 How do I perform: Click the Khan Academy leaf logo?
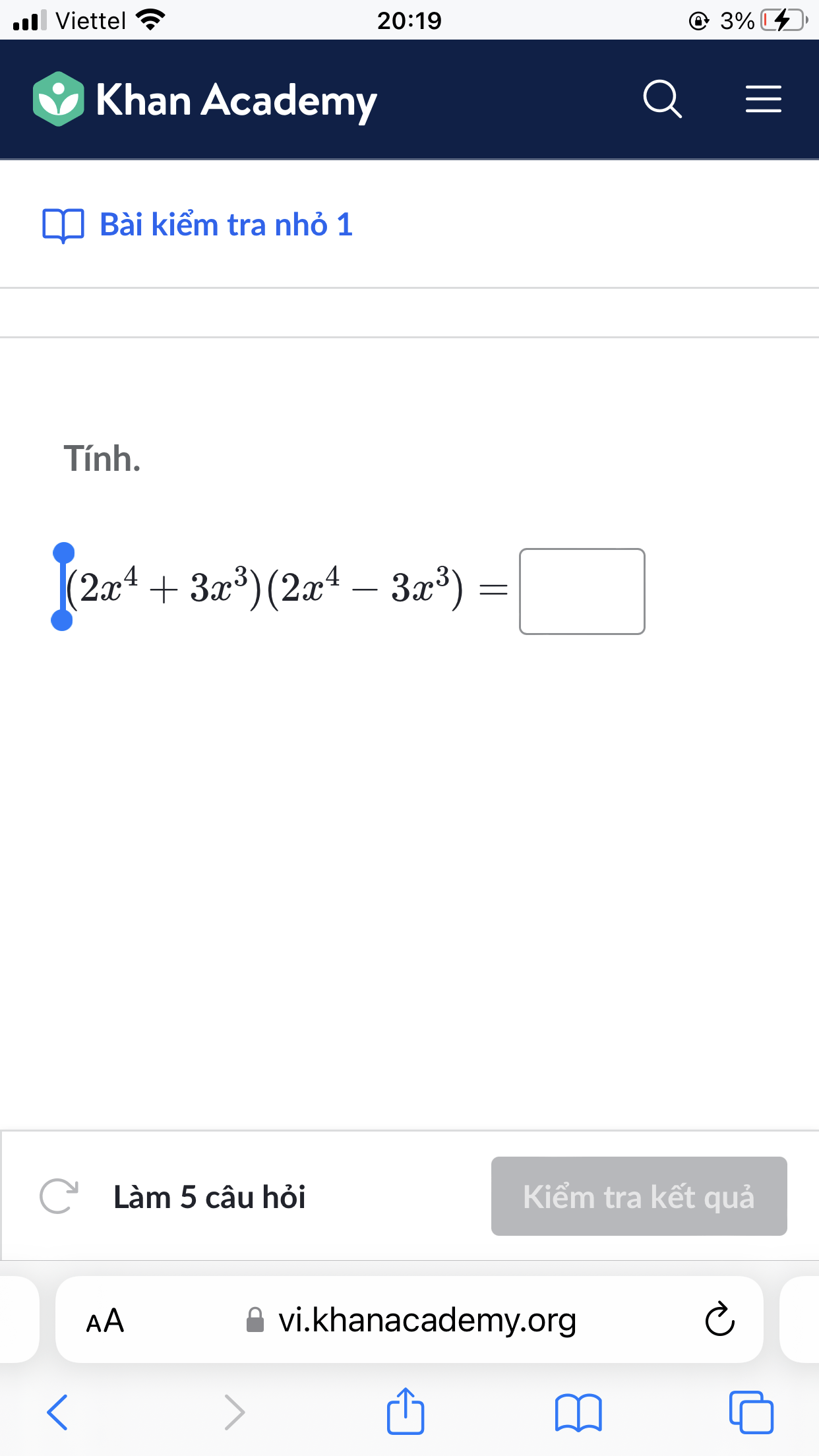tap(59, 99)
